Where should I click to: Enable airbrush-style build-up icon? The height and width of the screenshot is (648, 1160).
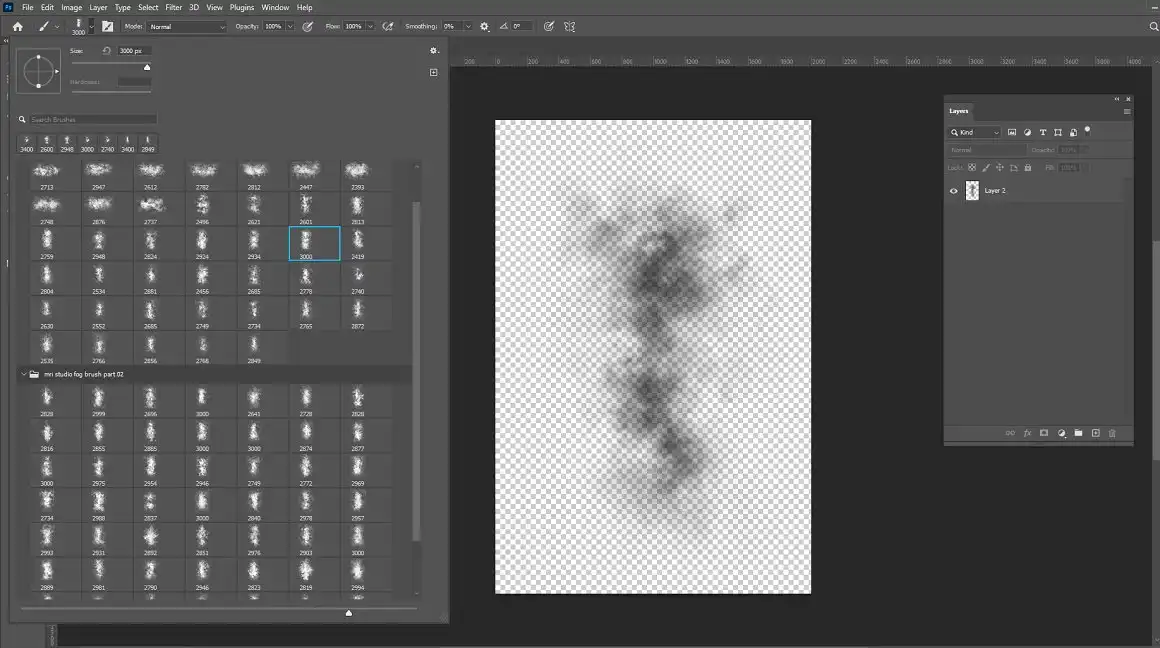pyautogui.click(x=388, y=27)
